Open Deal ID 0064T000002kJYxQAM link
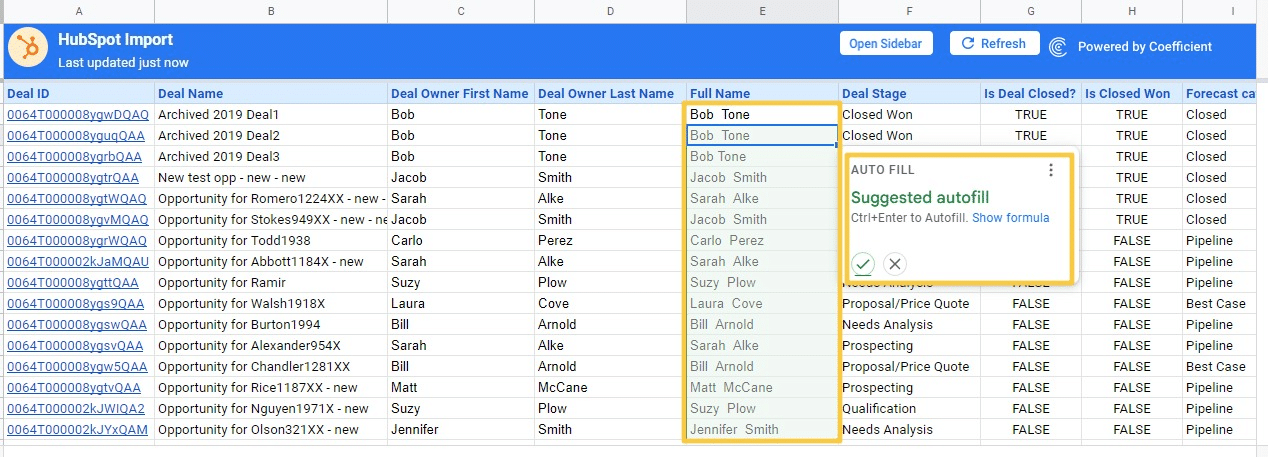1268x457 pixels. click(x=77, y=430)
